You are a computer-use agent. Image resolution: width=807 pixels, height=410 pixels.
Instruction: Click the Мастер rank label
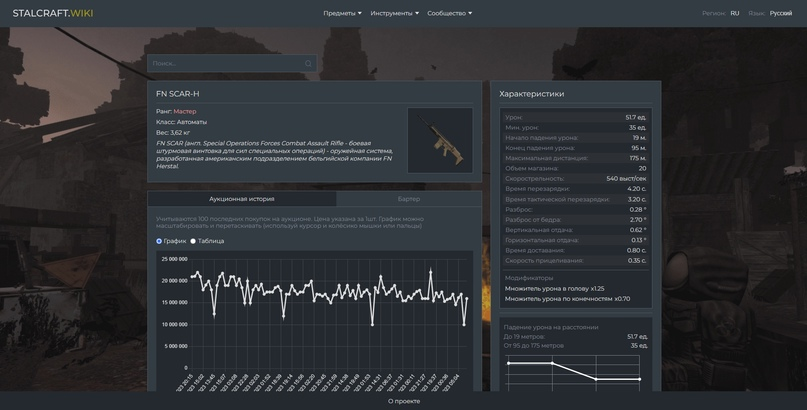point(185,111)
